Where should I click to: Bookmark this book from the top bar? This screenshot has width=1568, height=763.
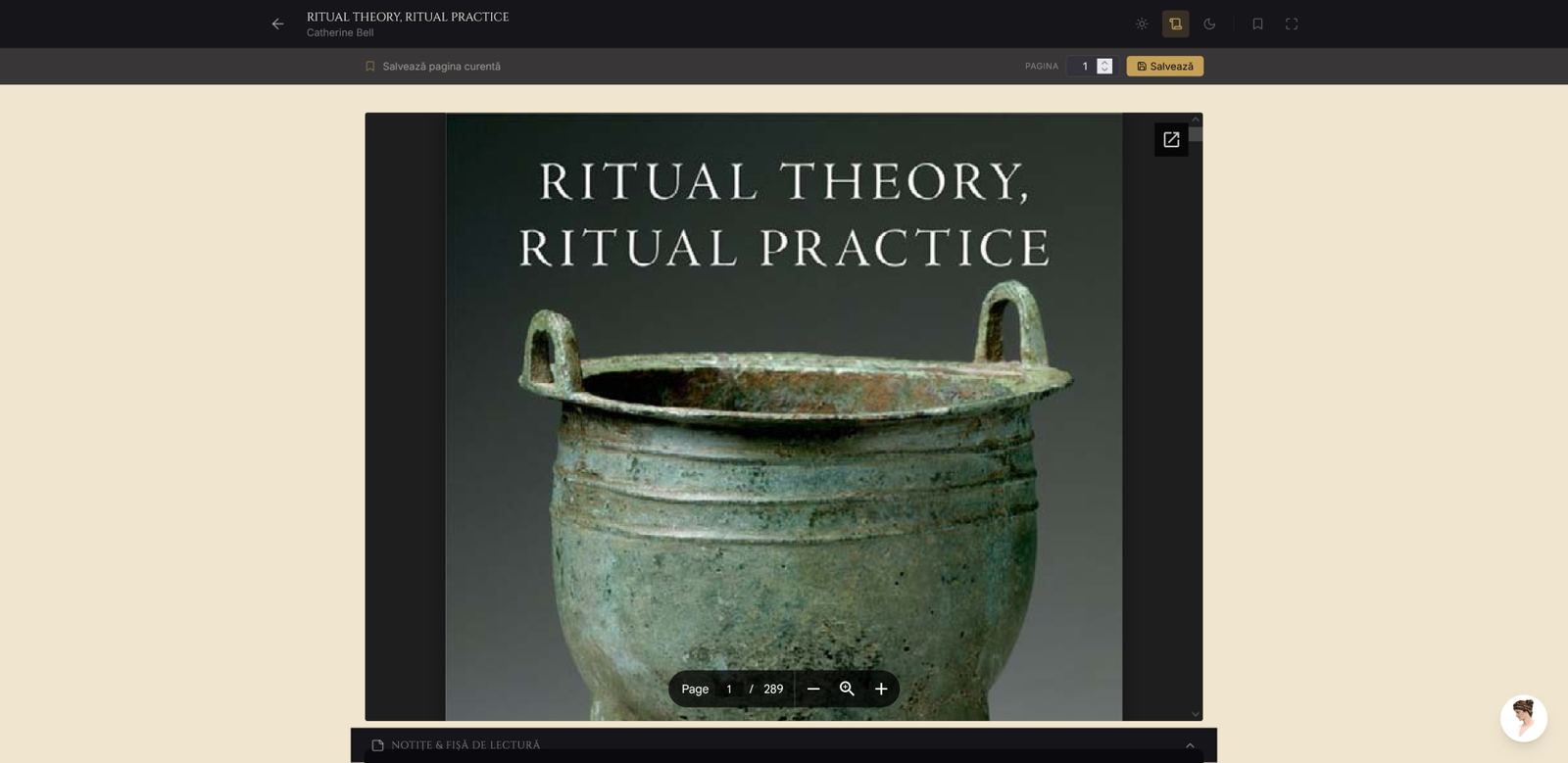1257,24
